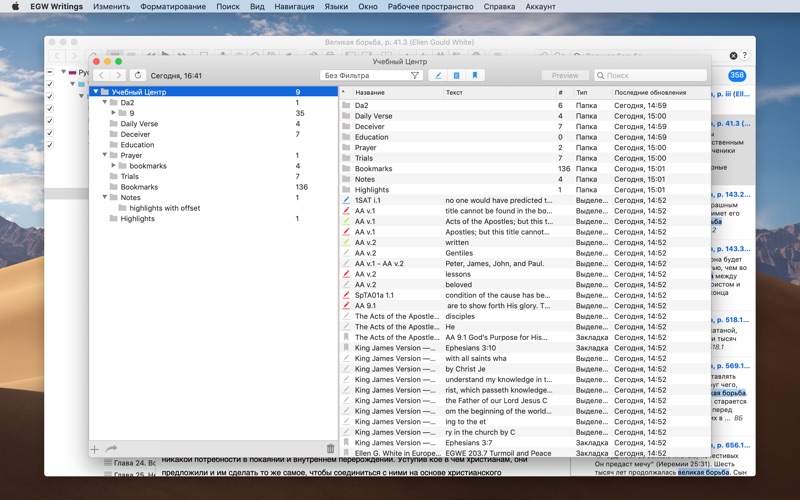Open the Без Фильтра filter dropdown
Viewport: 800px width, 500px height.
click(371, 76)
